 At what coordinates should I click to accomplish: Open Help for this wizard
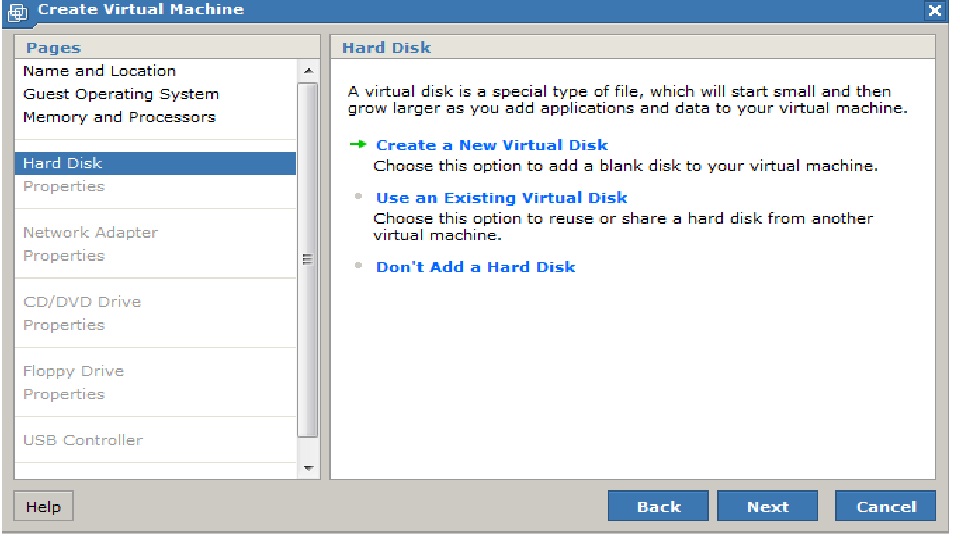click(43, 507)
